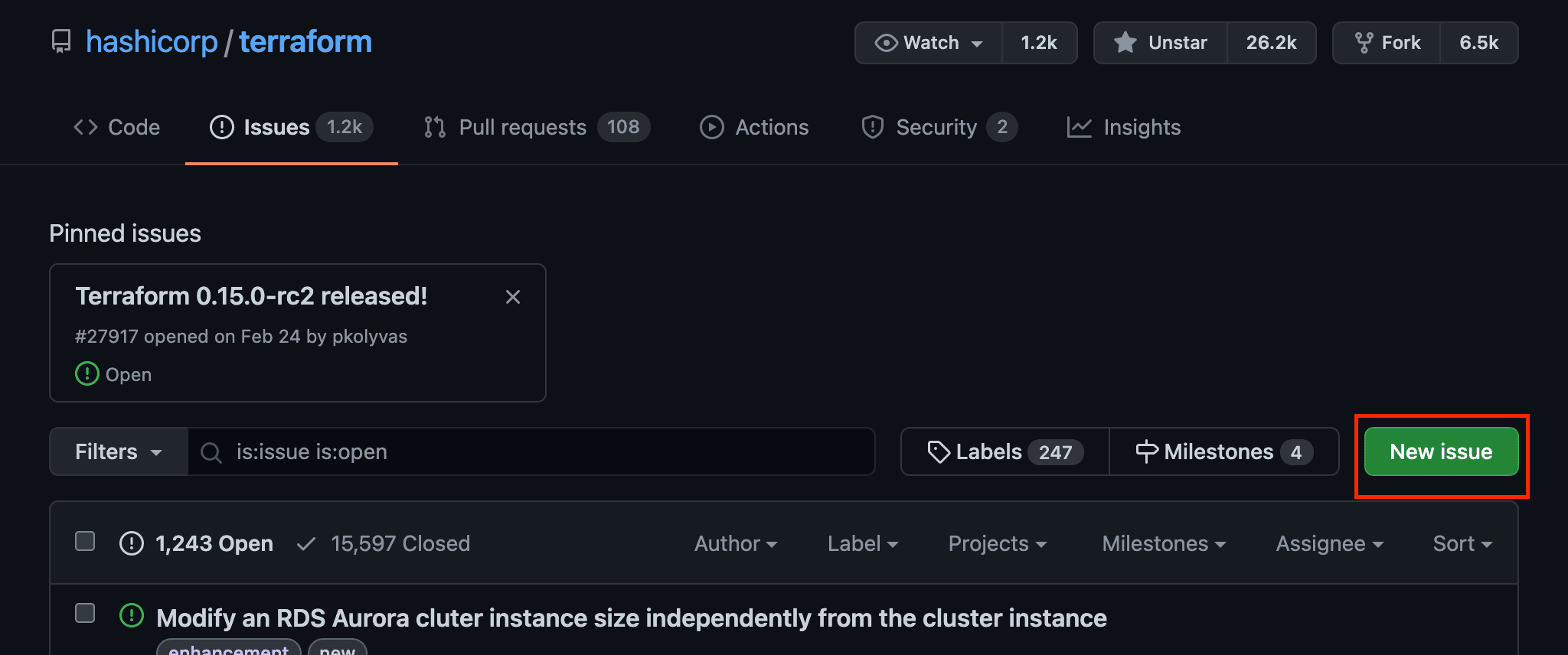Image resolution: width=1568 pixels, height=655 pixels.
Task: Open pinned issue Terraform 0.15.0-rc2 released
Action: coord(251,296)
